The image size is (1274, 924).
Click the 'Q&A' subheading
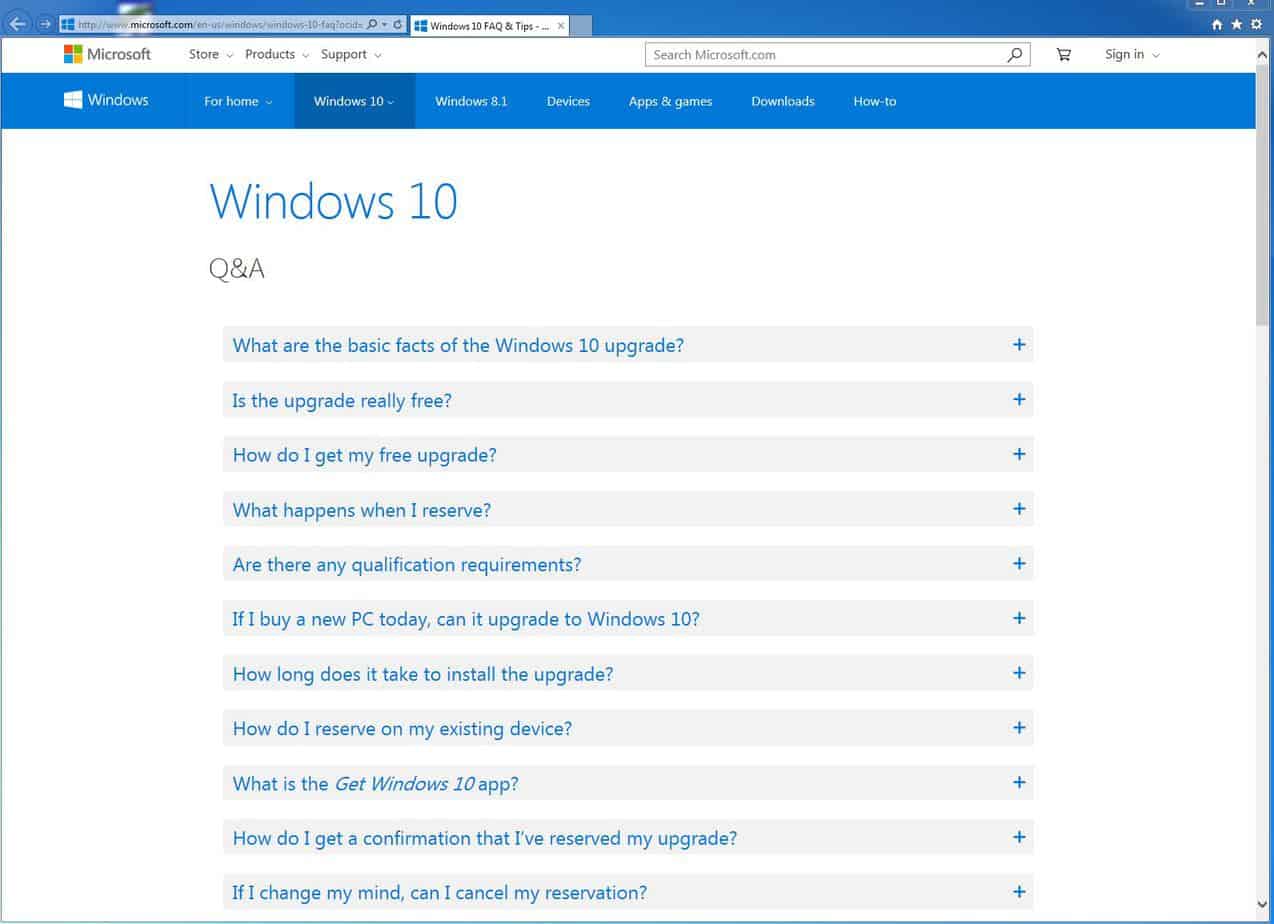[237, 269]
